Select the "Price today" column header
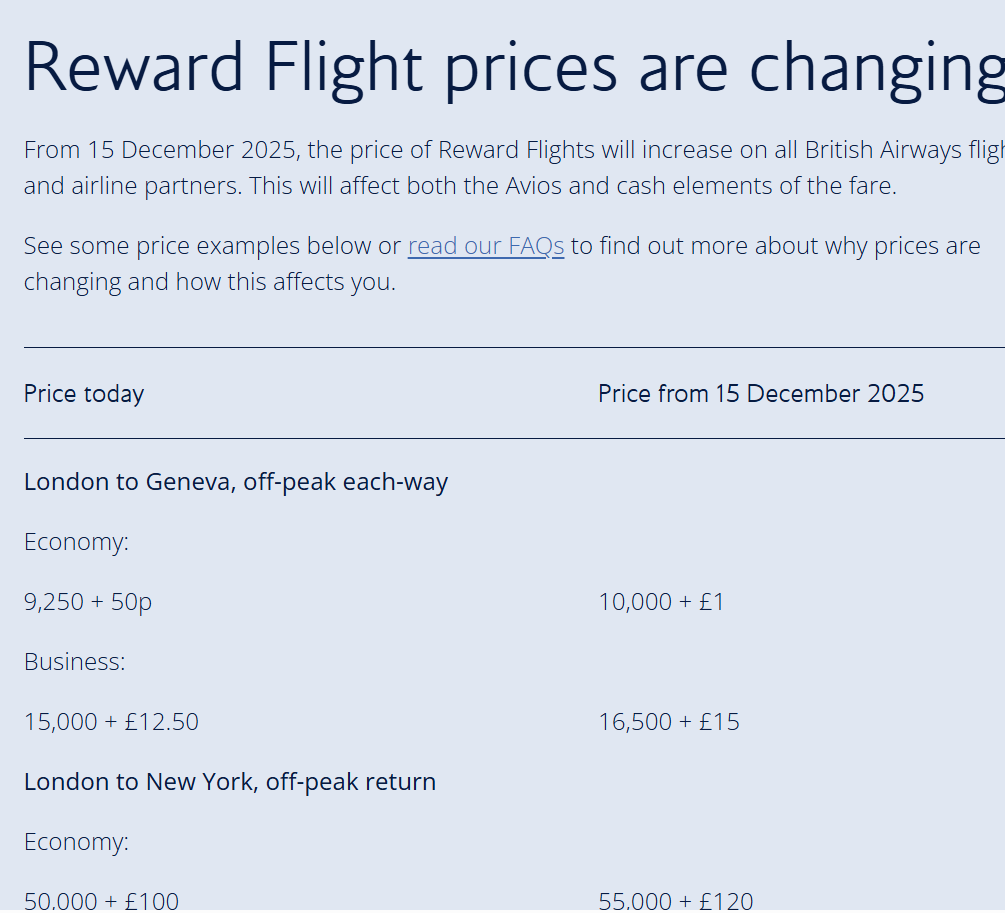 coord(84,394)
